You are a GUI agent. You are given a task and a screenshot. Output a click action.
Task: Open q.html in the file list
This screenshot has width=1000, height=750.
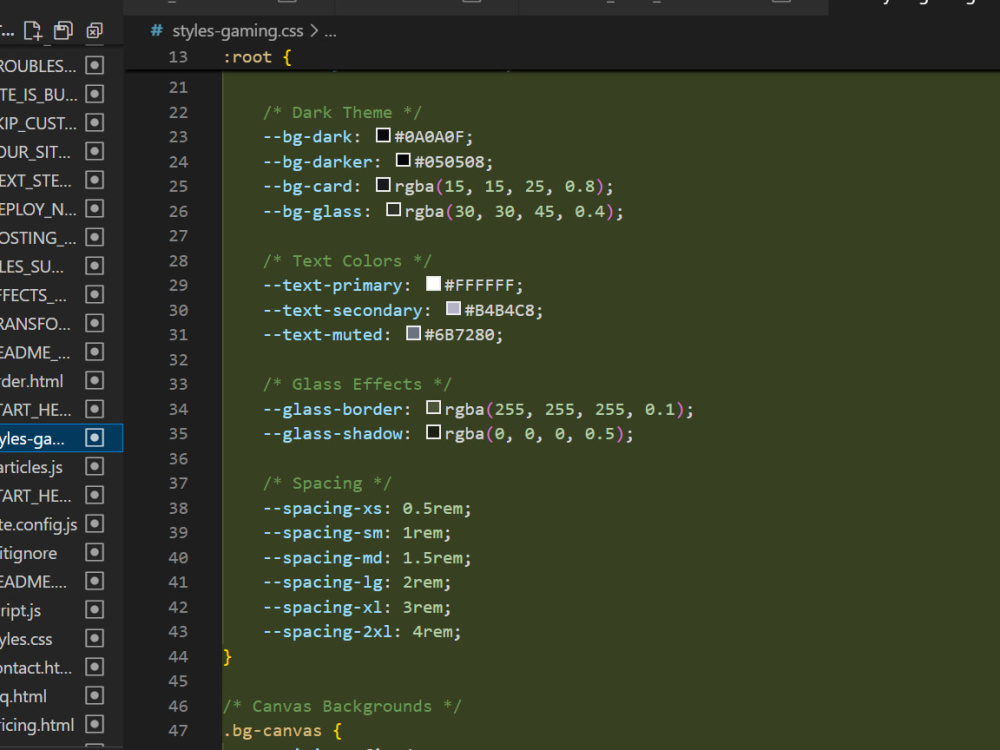click(x=24, y=696)
